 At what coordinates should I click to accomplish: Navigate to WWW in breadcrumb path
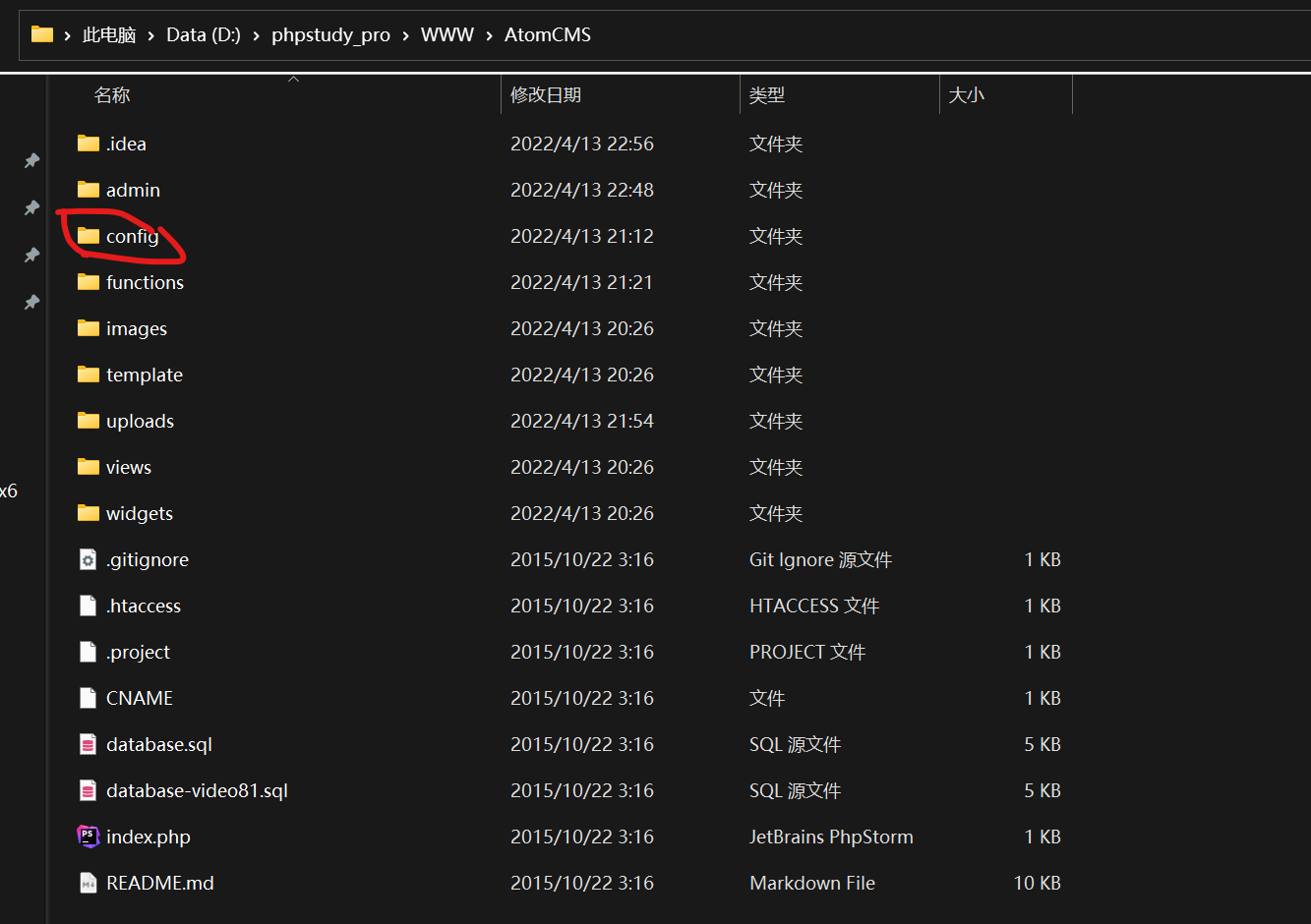point(447,35)
